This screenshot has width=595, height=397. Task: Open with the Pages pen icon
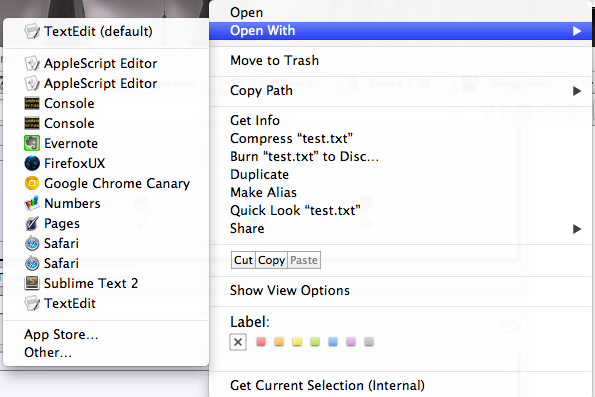pos(32,224)
